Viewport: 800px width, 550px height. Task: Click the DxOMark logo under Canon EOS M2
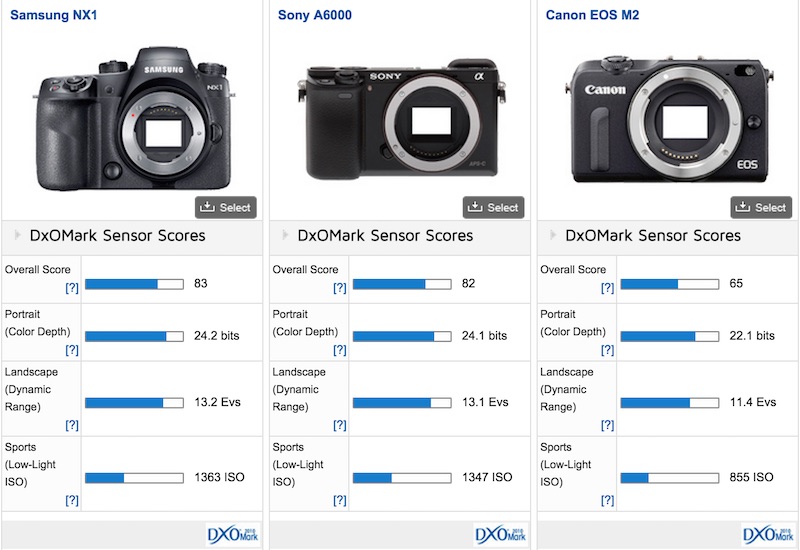768,535
